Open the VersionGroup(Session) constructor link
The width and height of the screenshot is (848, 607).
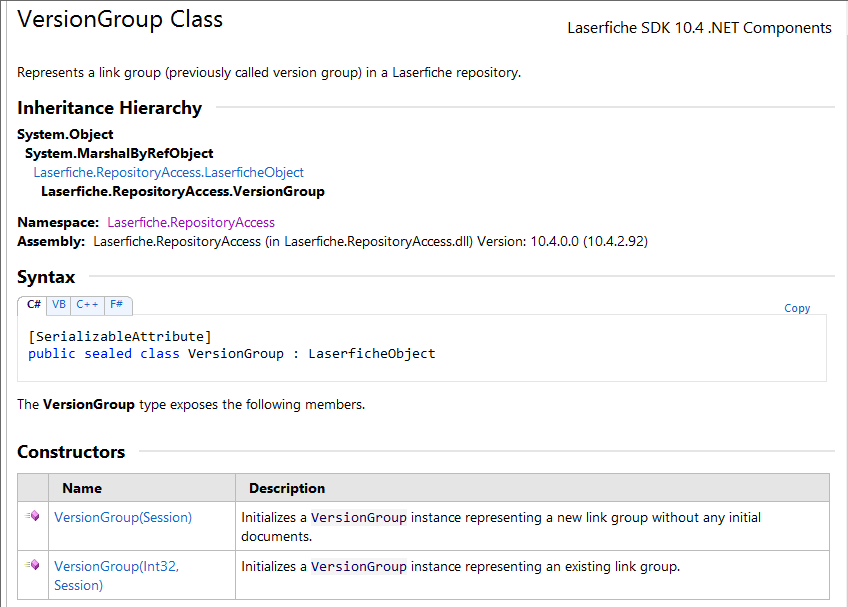point(123,517)
